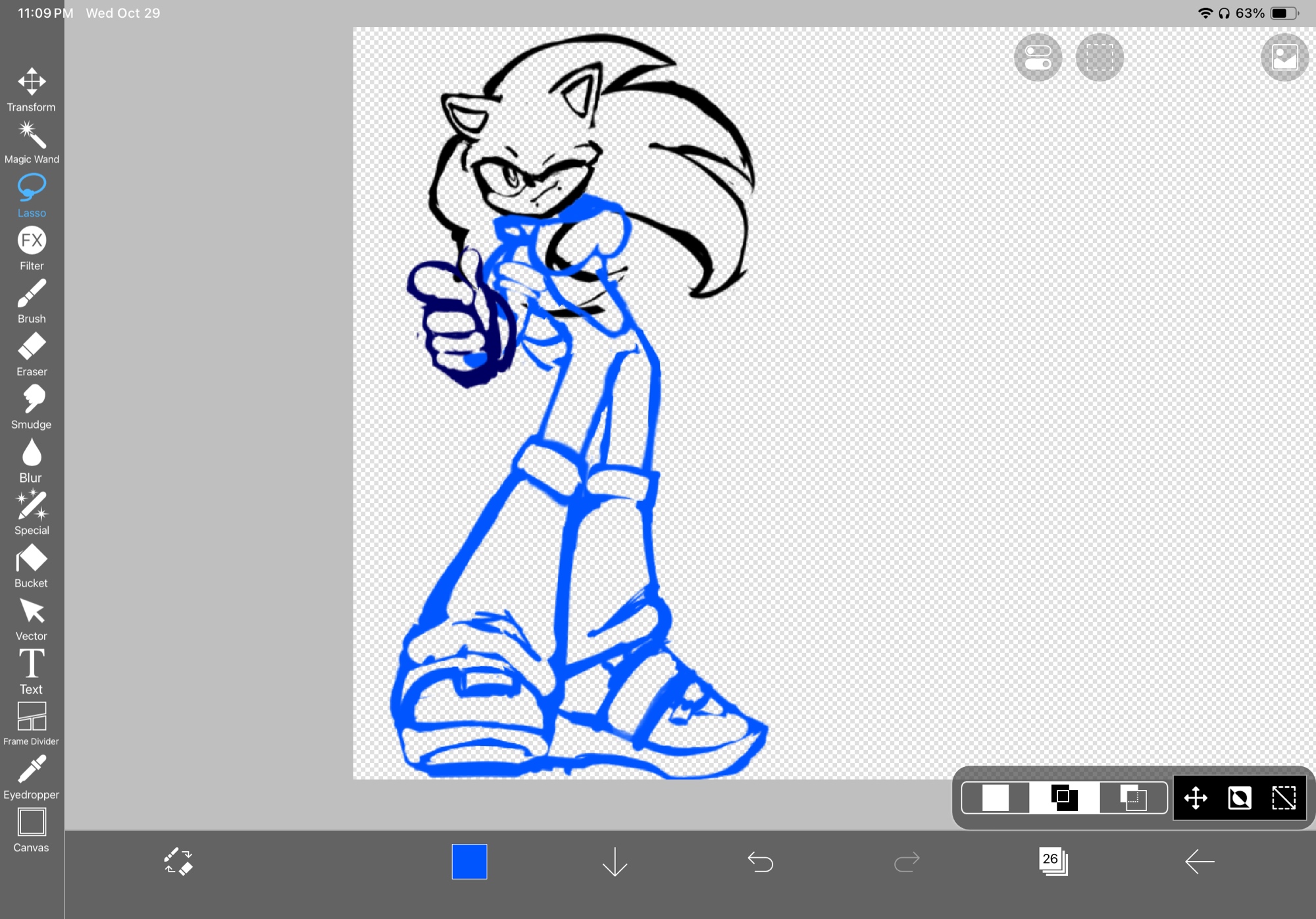Image resolution: width=1316 pixels, height=919 pixels.
Task: Collapse toolbar with the down arrow
Action: (x=615, y=861)
